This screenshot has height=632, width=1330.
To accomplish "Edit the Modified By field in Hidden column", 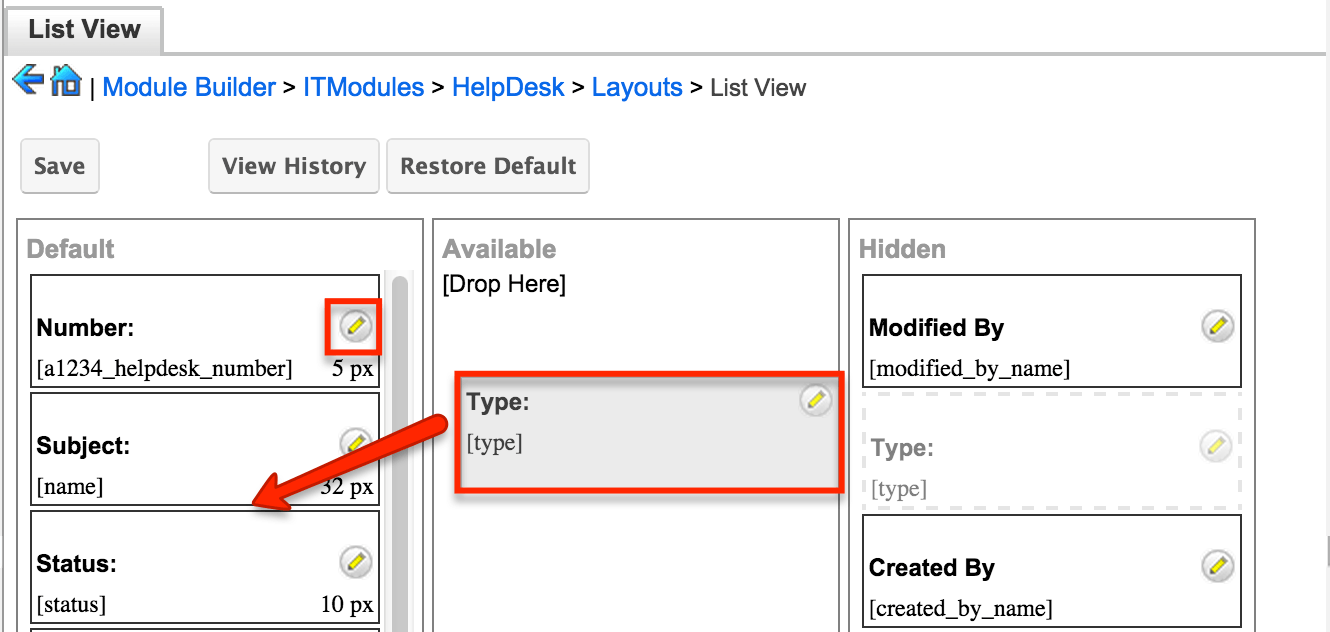I will click(1216, 326).
